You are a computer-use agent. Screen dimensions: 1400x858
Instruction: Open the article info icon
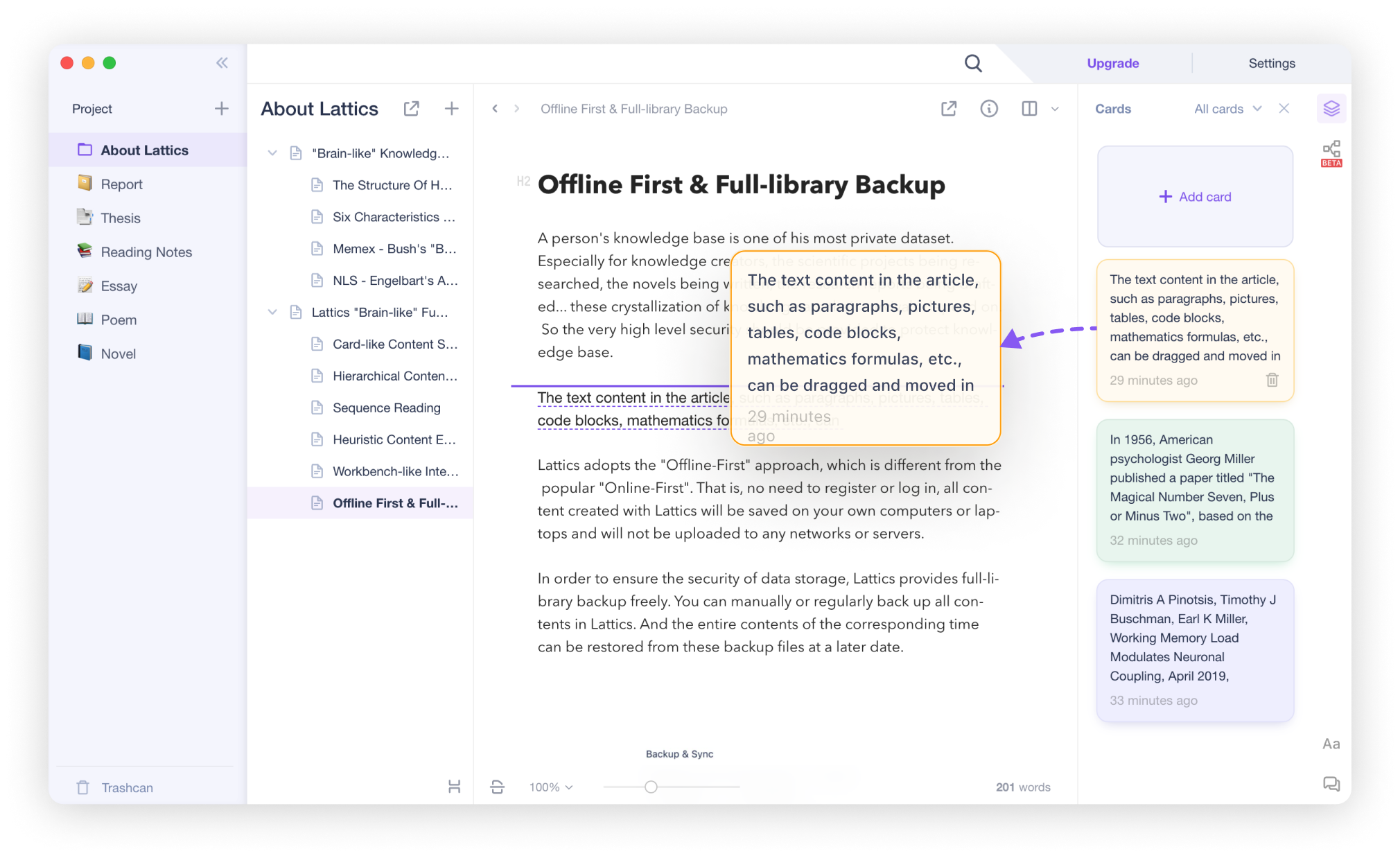pos(989,109)
